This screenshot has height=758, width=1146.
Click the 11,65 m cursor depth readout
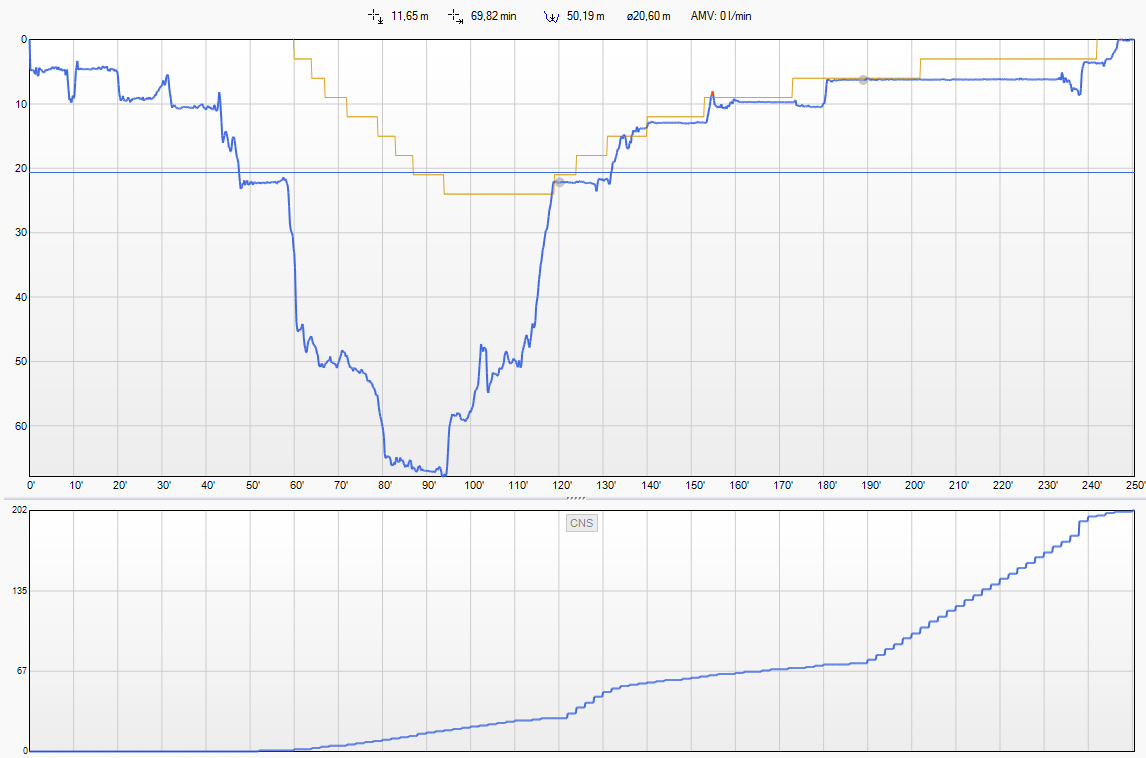point(409,16)
